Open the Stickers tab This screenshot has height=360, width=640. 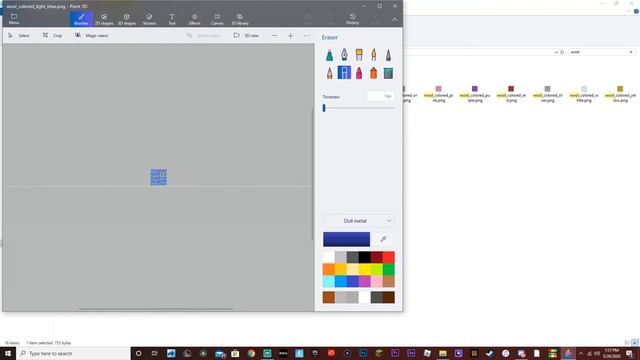coord(149,19)
